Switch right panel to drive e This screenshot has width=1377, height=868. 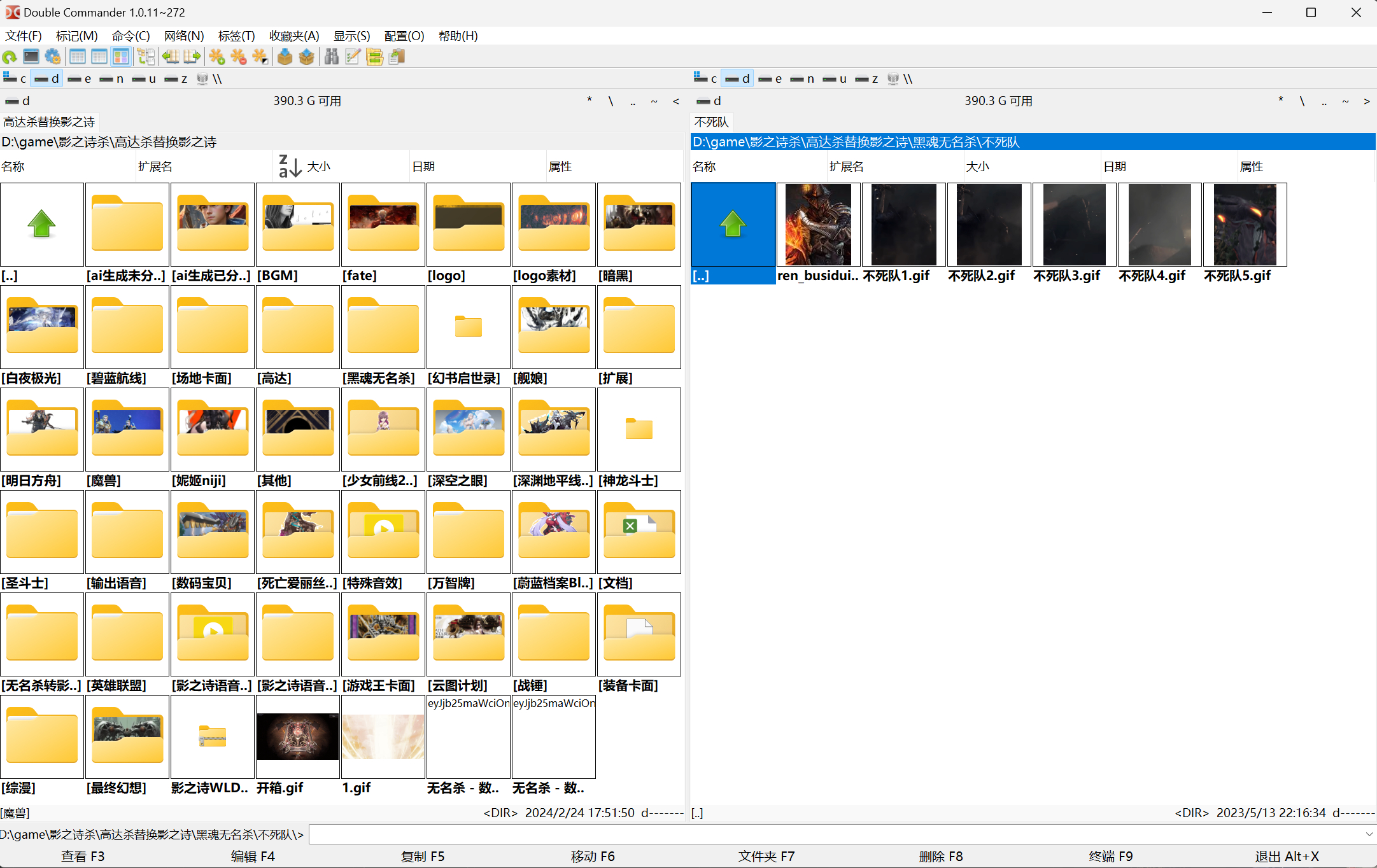point(770,79)
